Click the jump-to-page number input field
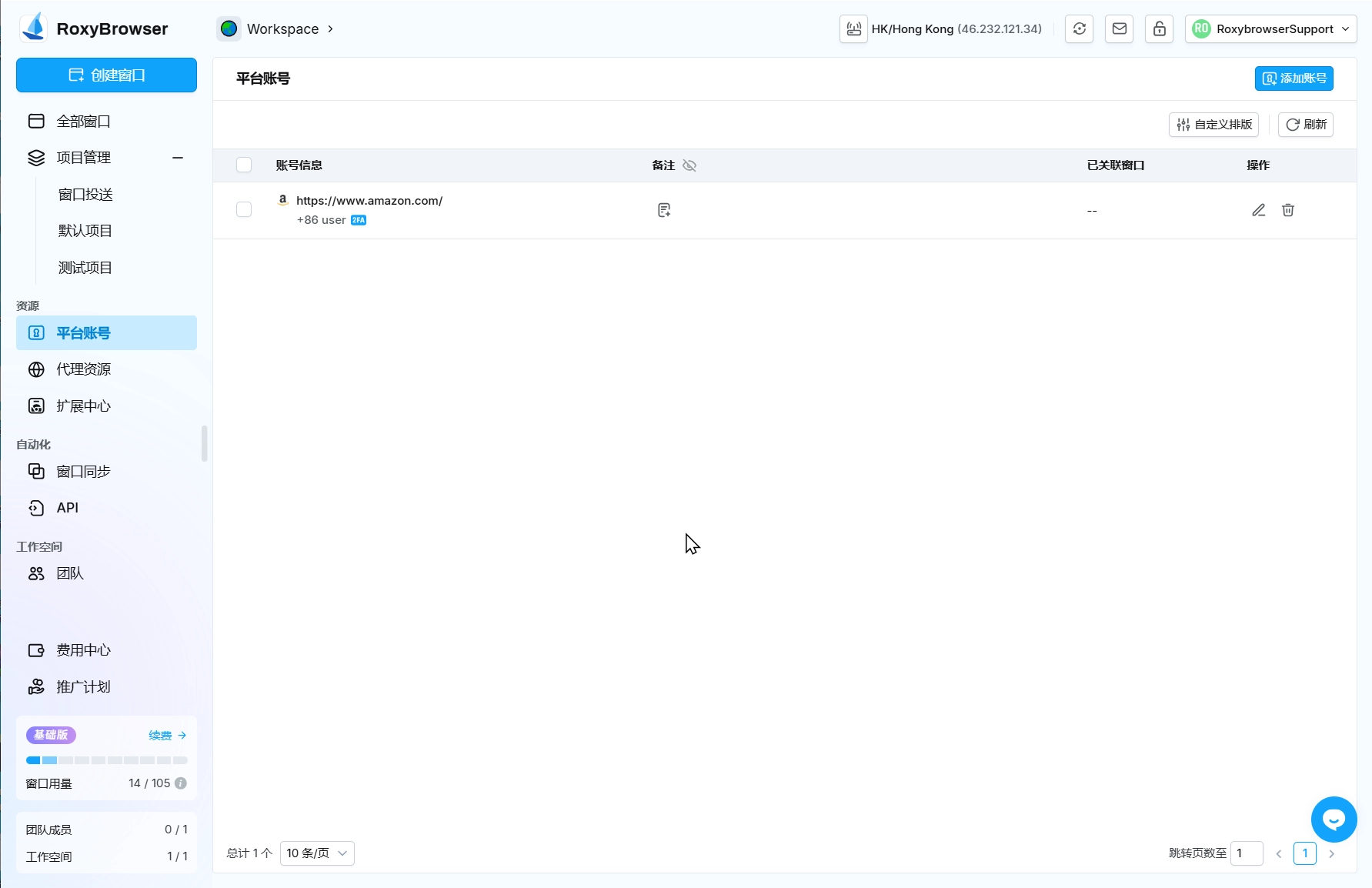 pyautogui.click(x=1246, y=853)
